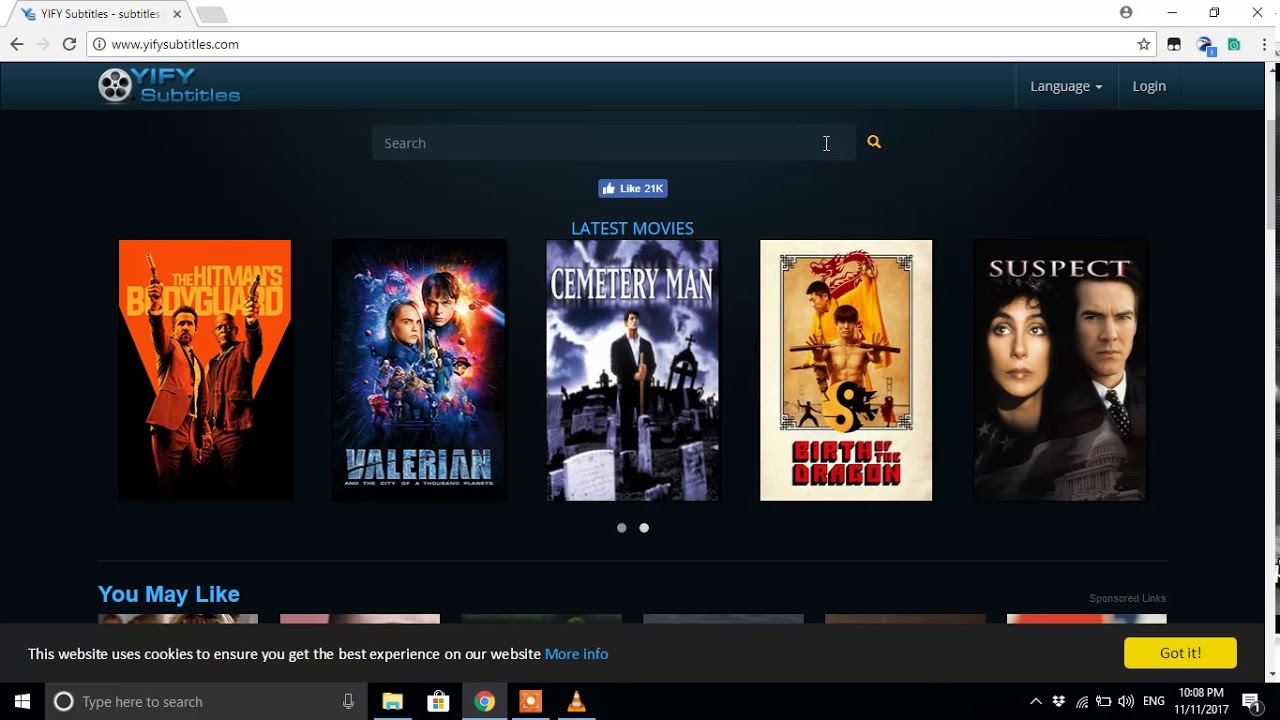Bookmark this page with the star icon
The width and height of the screenshot is (1280, 720).
[1144, 44]
